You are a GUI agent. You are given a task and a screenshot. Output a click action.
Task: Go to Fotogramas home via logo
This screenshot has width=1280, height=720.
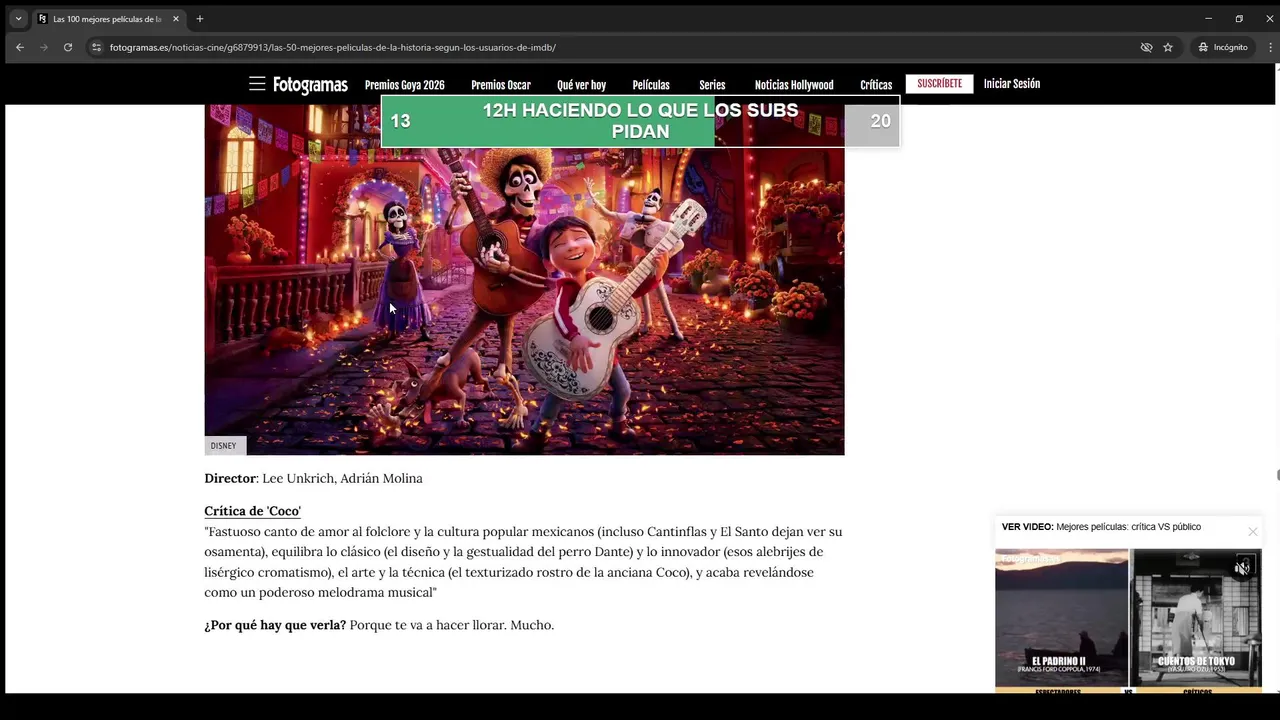310,85
